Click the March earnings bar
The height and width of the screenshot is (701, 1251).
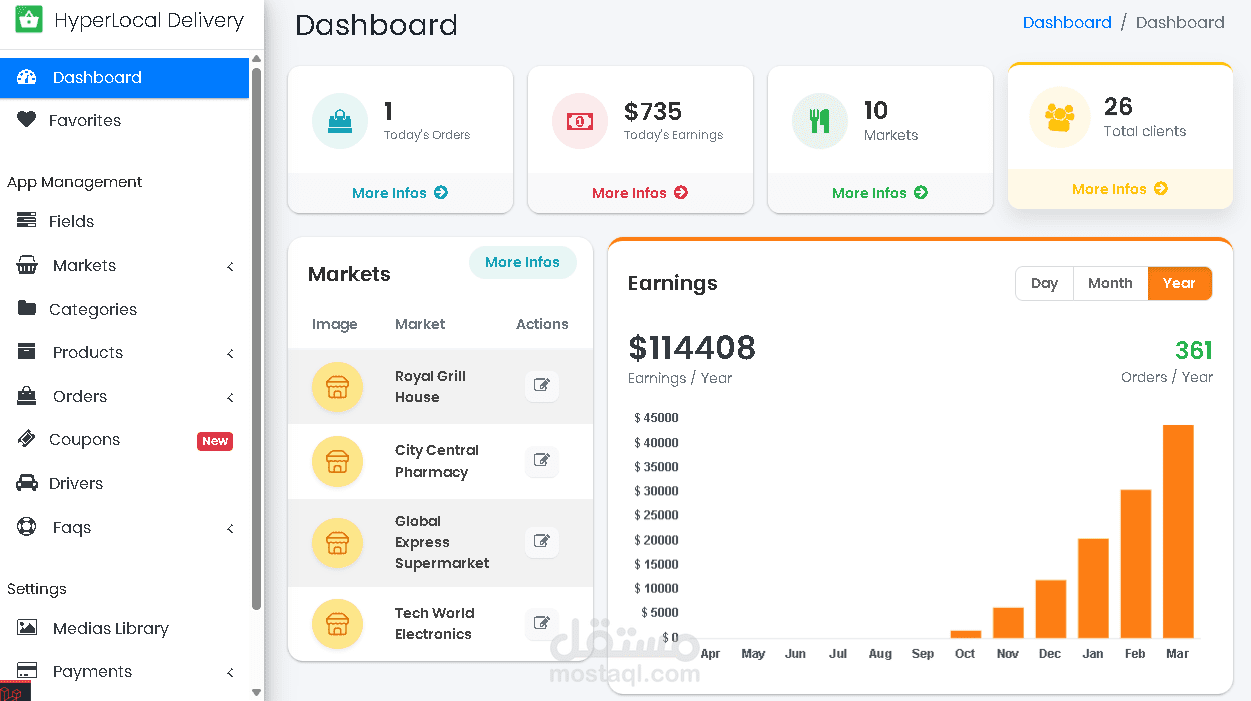pos(1178,532)
